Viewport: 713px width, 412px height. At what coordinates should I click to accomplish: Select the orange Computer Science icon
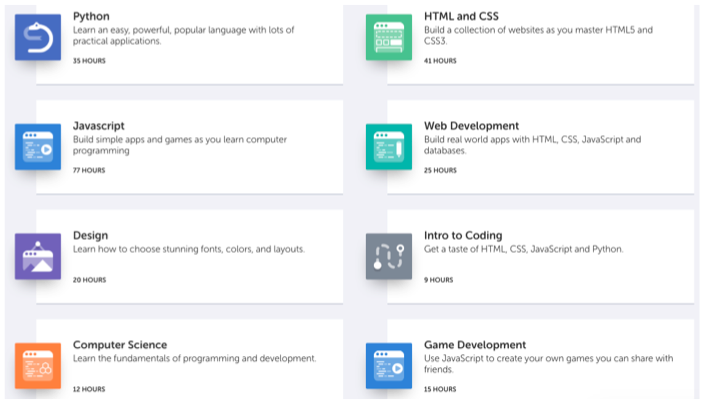[x=38, y=366]
